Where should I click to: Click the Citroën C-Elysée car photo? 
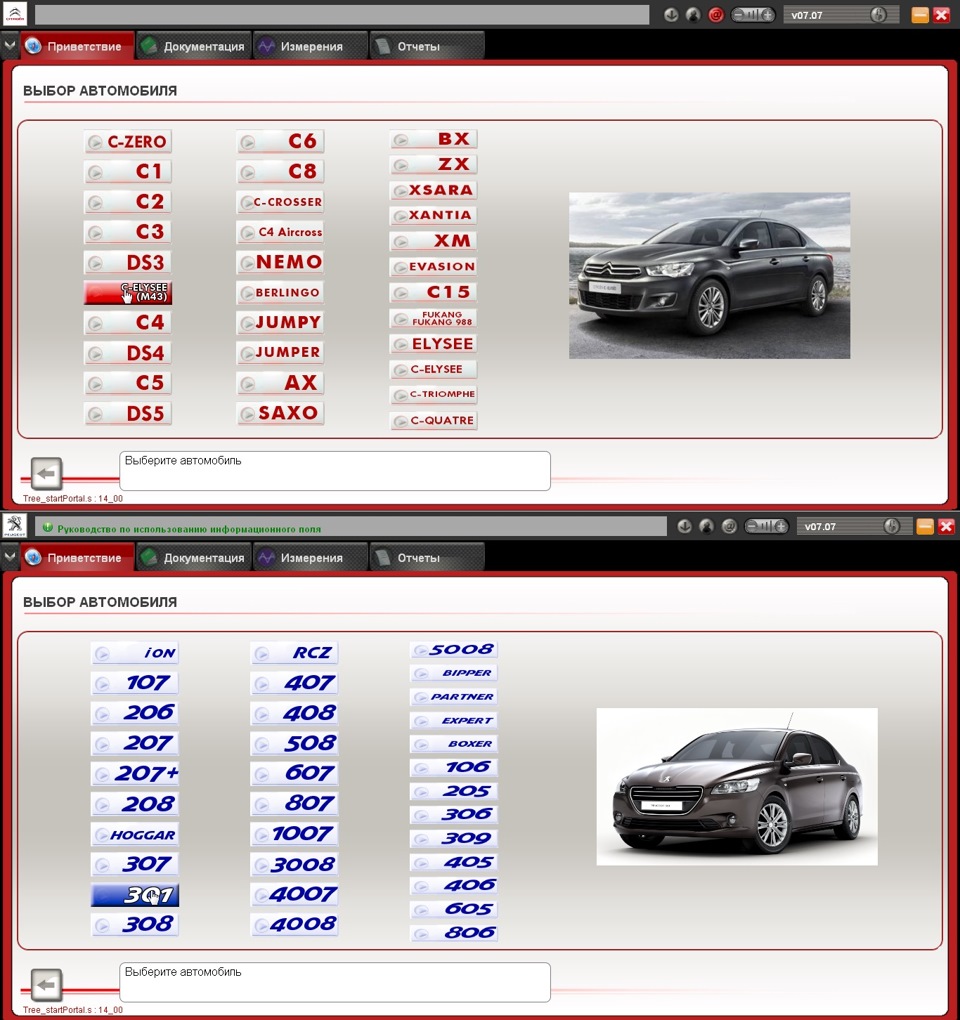click(x=710, y=275)
